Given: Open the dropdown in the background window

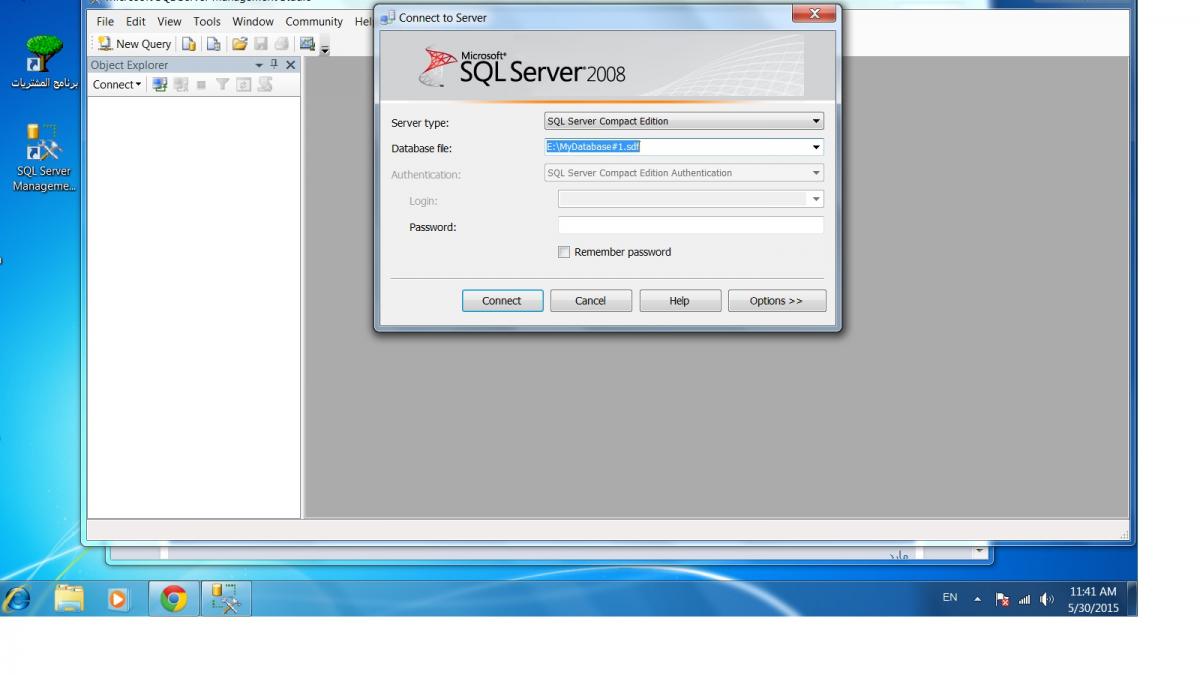Looking at the screenshot, I should point(980,551).
